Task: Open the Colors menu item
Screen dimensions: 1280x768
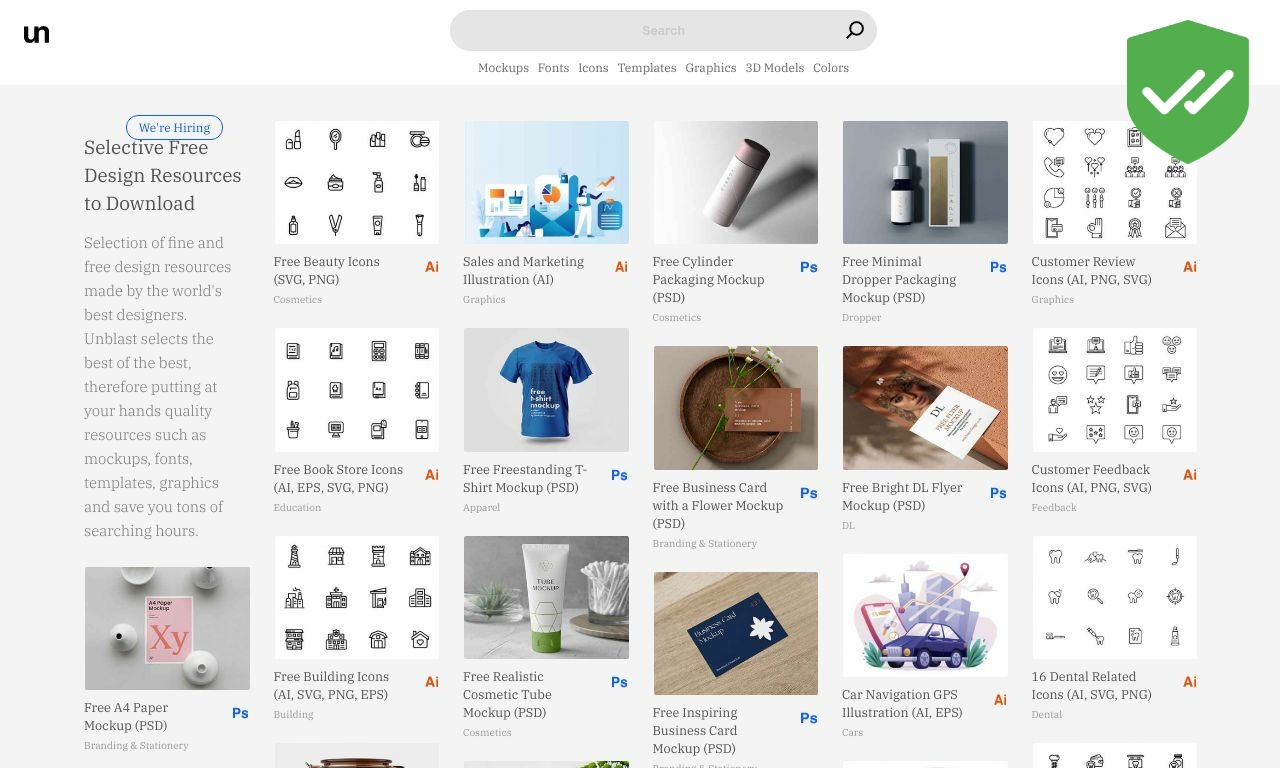Action: click(x=831, y=68)
